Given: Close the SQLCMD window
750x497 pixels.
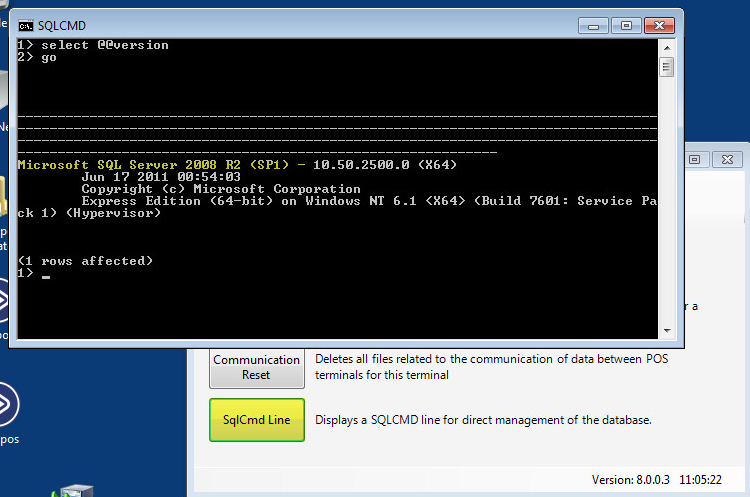Looking at the screenshot, I should 659,25.
